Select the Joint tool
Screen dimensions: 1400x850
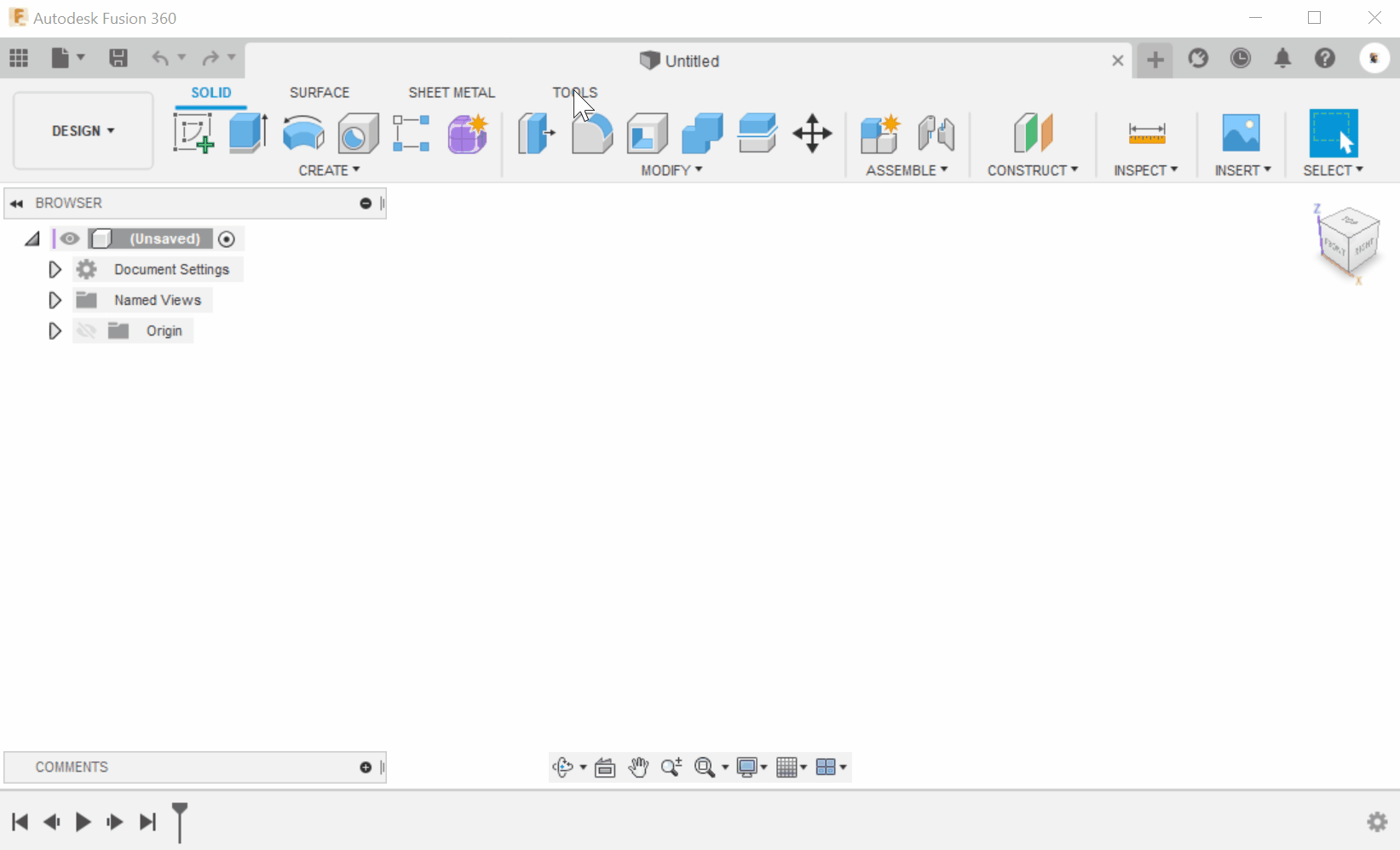pyautogui.click(x=936, y=134)
